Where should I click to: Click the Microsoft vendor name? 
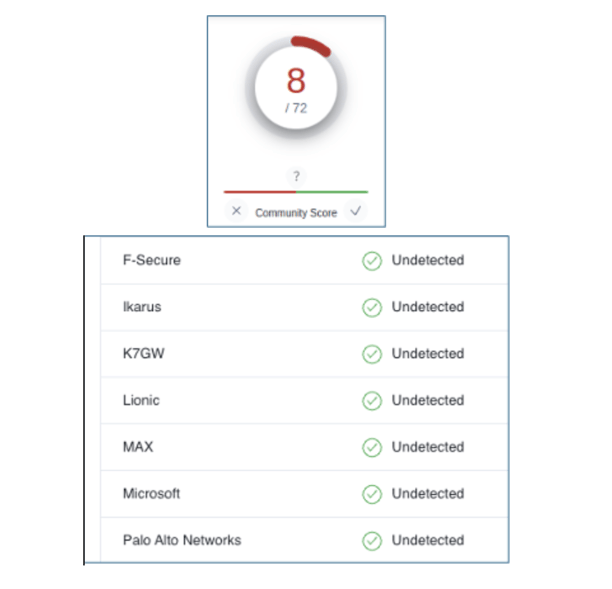[x=152, y=493]
